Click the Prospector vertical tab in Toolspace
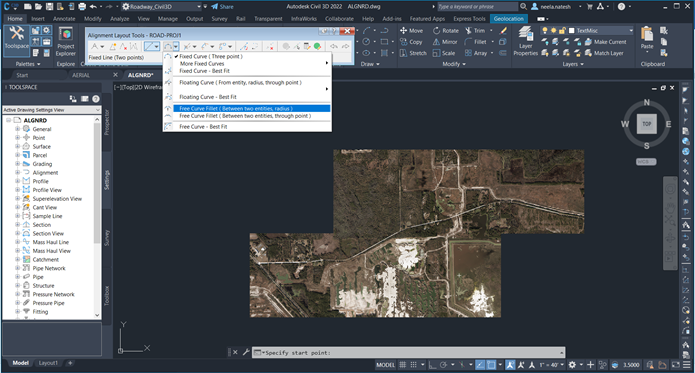The image size is (695, 373). [x=106, y=122]
